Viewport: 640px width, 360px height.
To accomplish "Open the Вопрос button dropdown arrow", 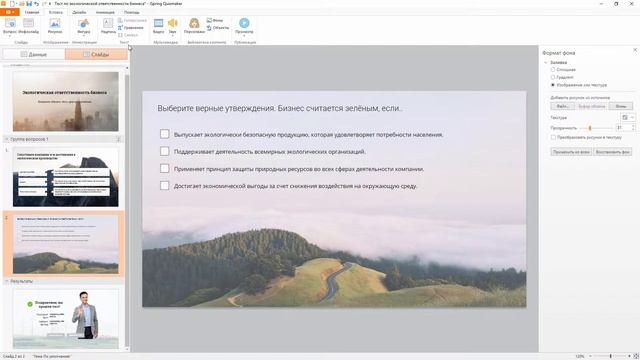I will [x=10, y=36].
